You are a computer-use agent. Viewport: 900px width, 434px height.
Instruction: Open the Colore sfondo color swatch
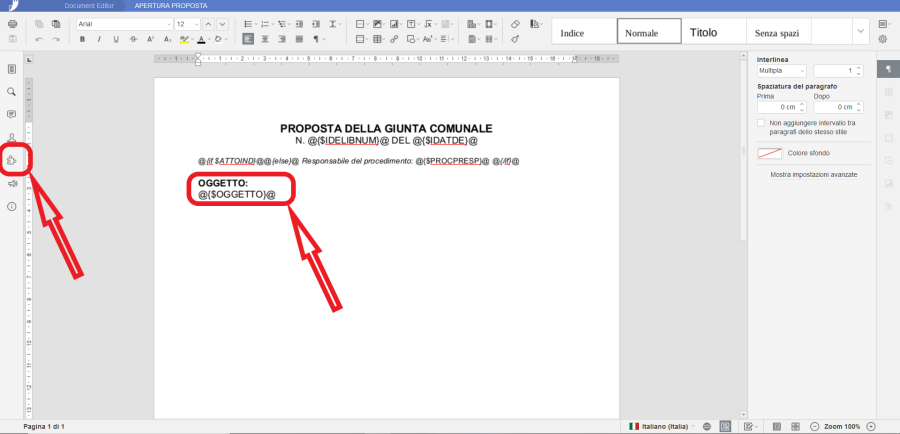coord(768,153)
